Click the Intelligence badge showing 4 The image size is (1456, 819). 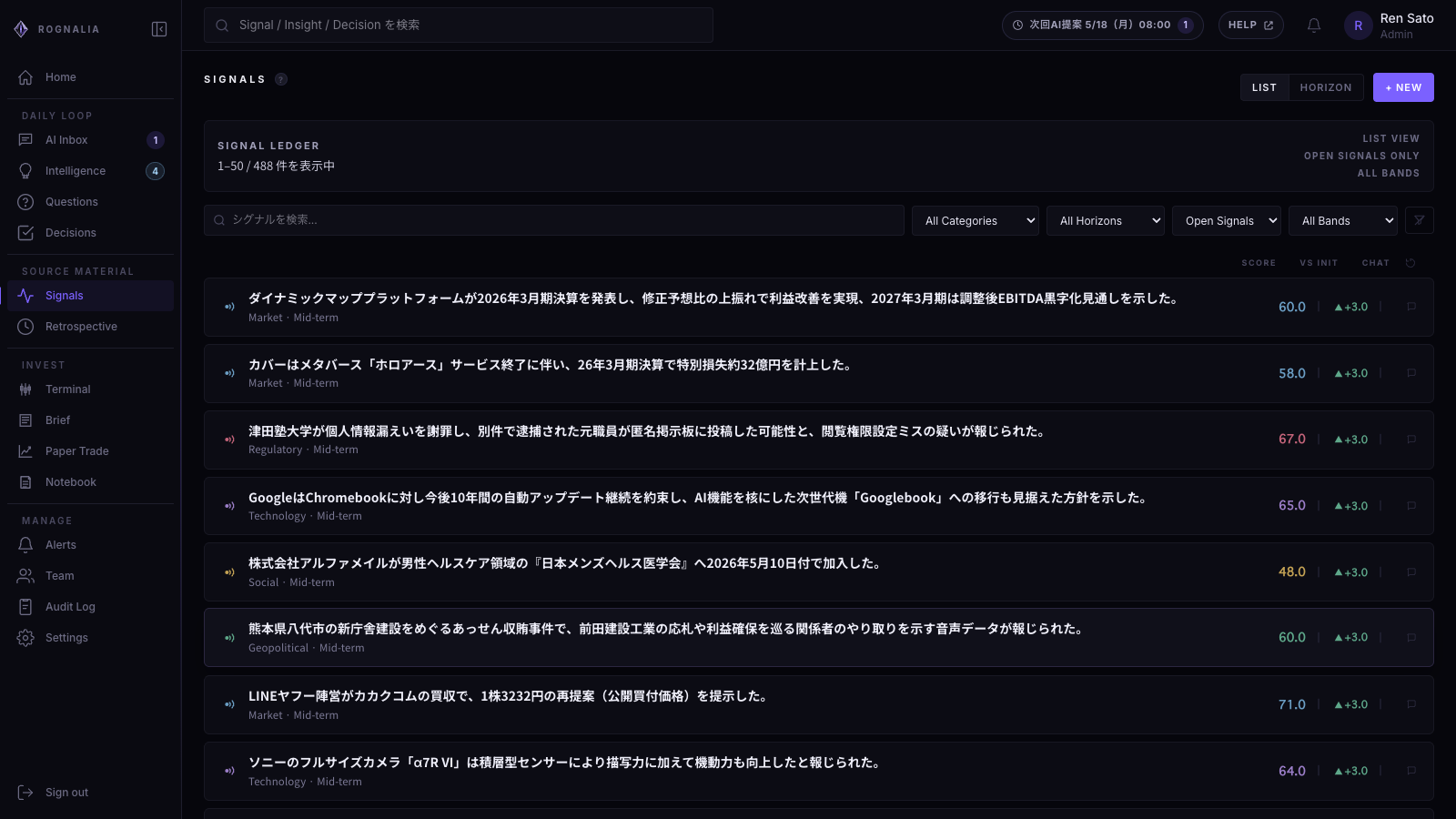point(155,171)
